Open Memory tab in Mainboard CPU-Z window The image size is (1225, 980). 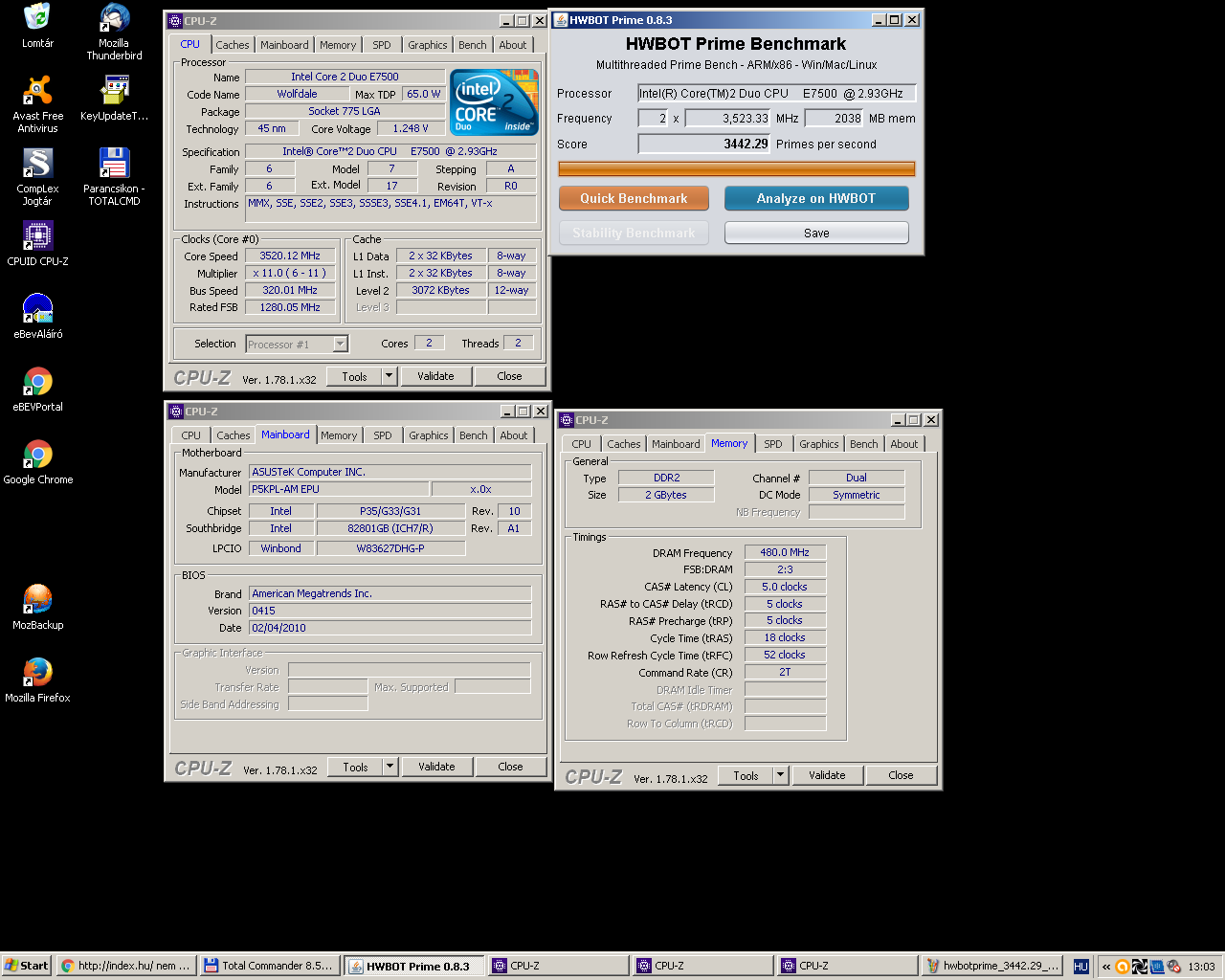coord(339,435)
